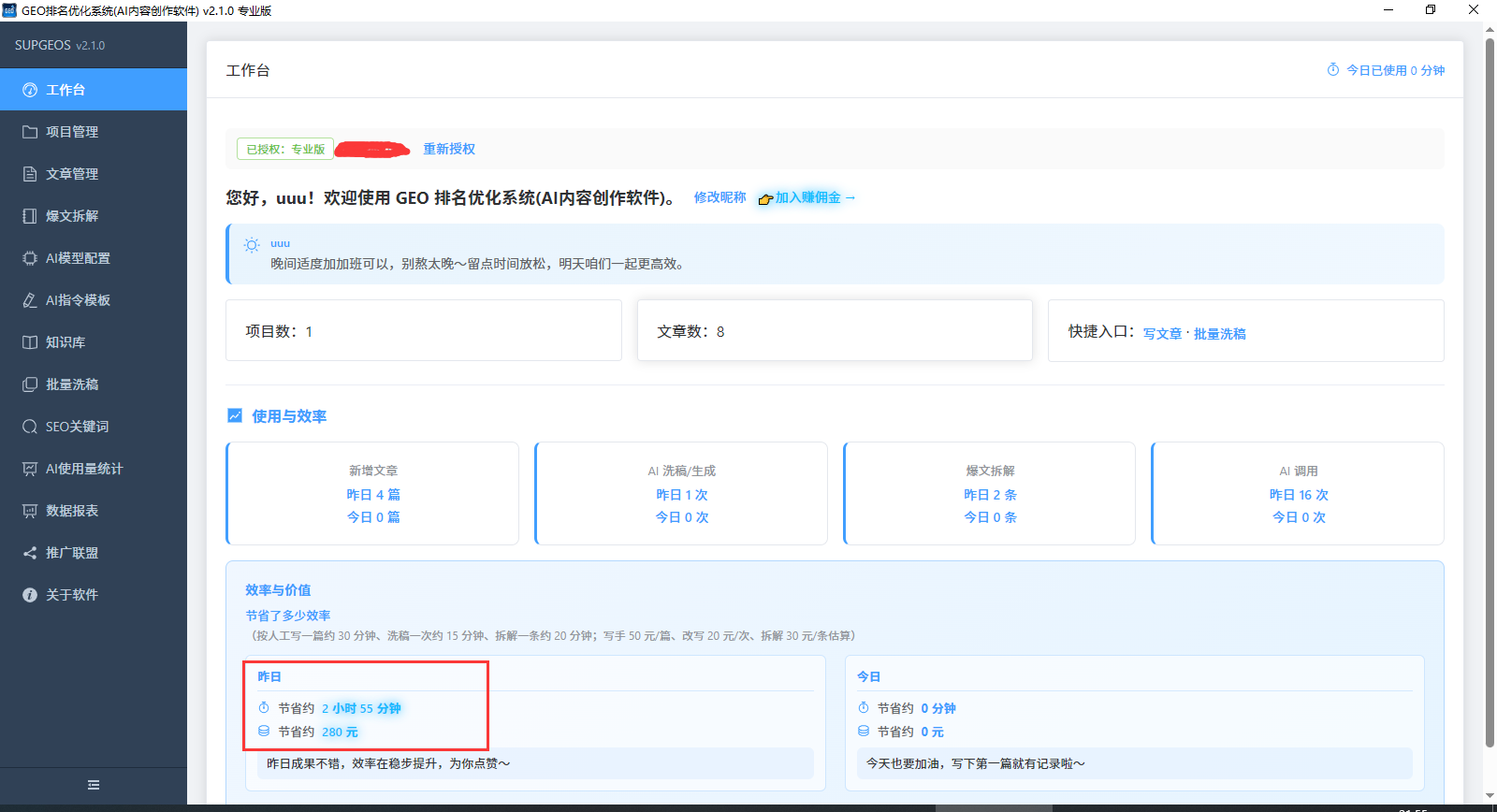Click the 批量洗稿 copy icon
Image resolution: width=1497 pixels, height=812 pixels.
tap(30, 384)
